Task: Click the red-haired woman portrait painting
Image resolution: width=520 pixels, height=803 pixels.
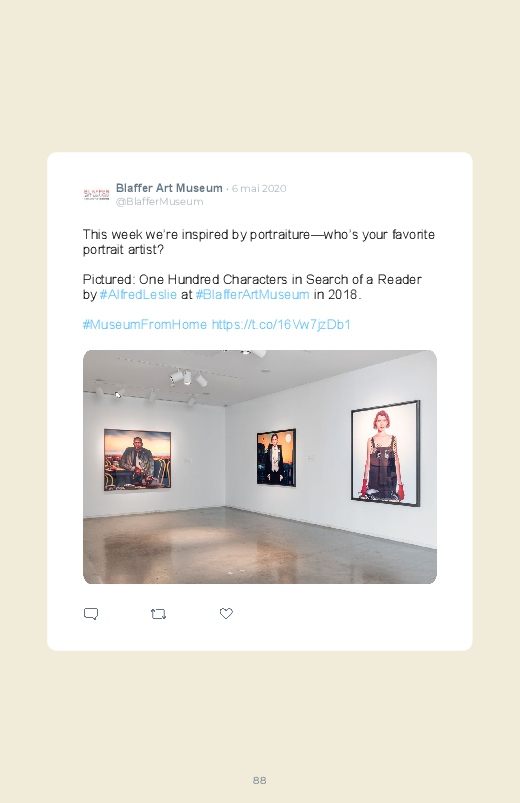Action: pos(386,454)
